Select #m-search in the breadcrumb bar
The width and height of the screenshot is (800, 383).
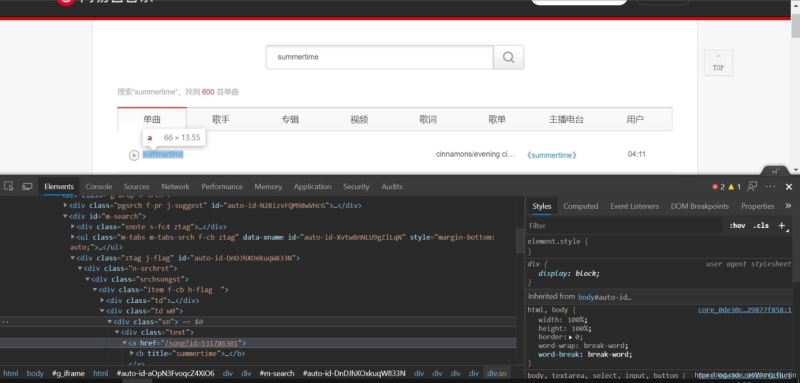(277, 373)
